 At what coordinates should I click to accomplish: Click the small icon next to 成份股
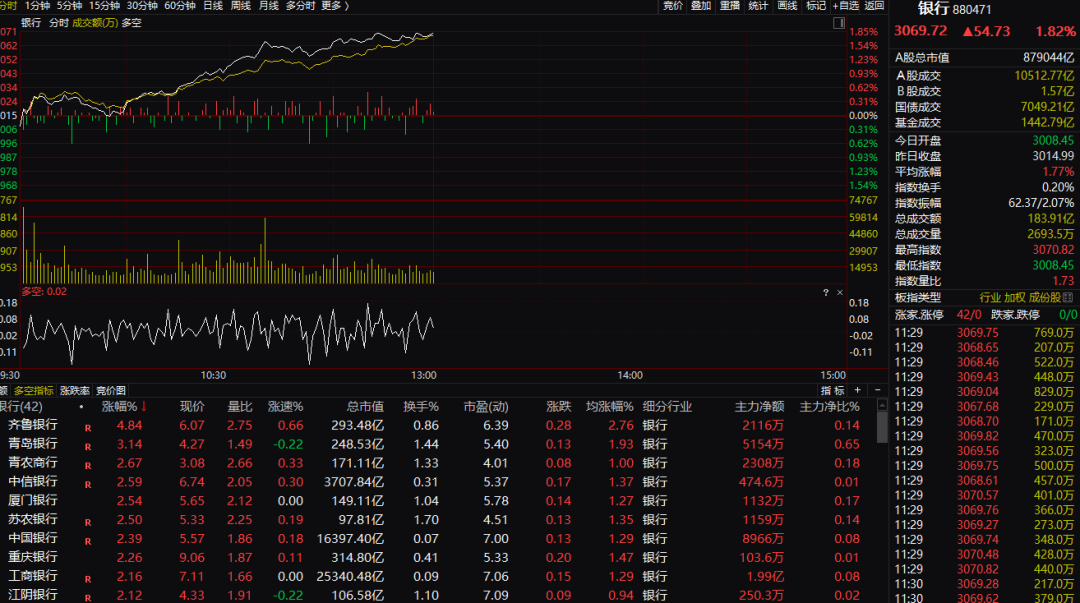click(1068, 298)
